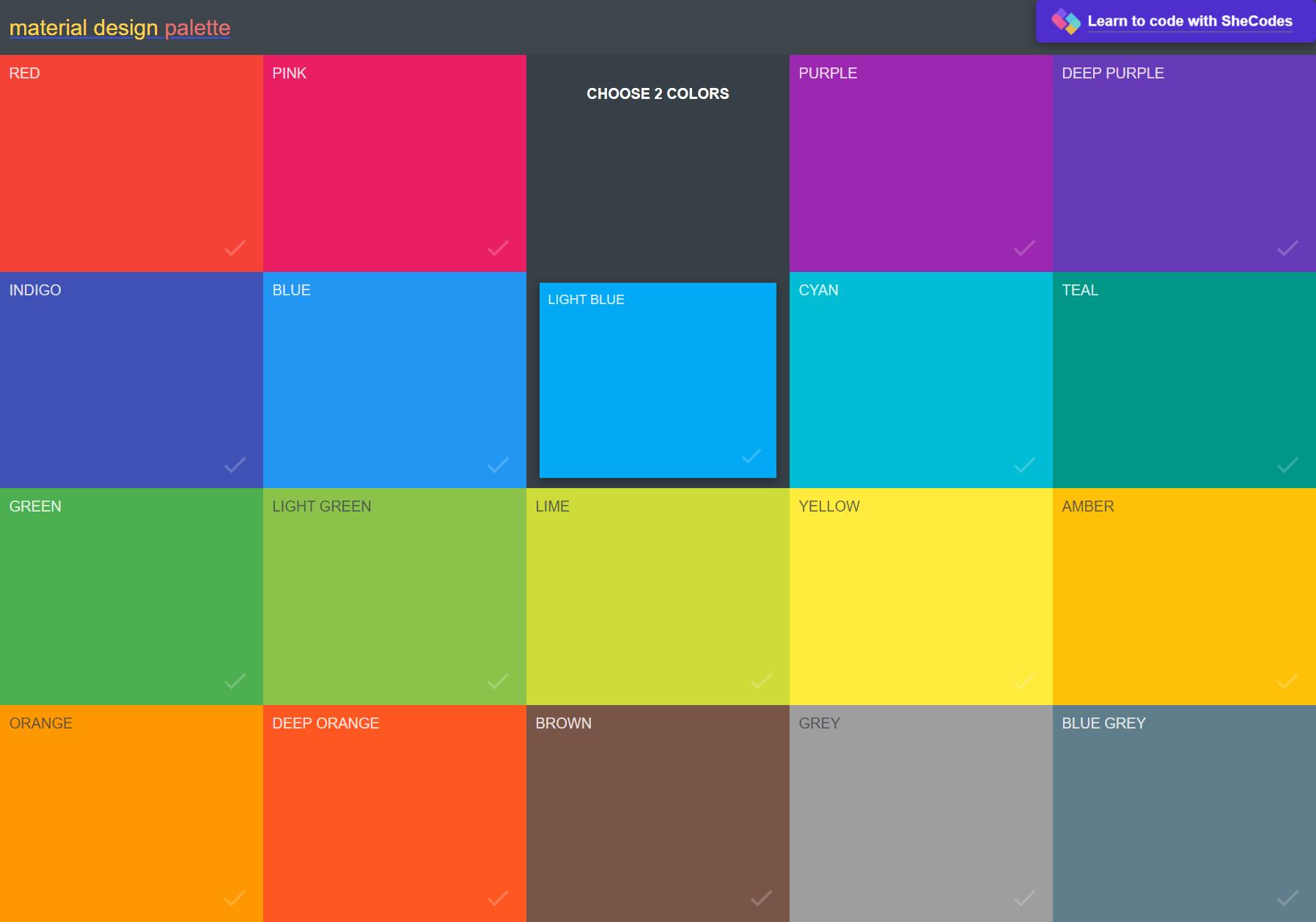1316x922 pixels.
Task: Select the highlighted Light Blue tile
Action: pos(658,380)
